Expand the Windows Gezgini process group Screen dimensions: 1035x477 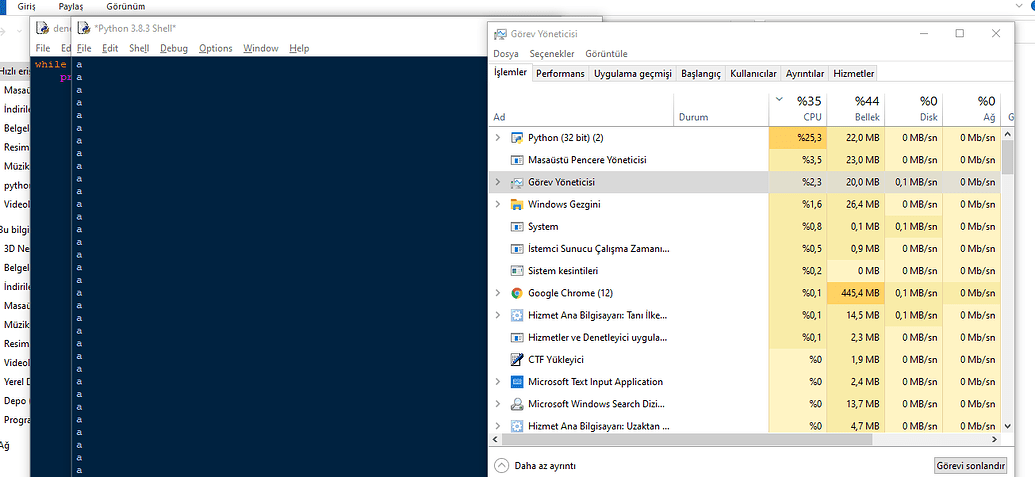click(x=498, y=204)
